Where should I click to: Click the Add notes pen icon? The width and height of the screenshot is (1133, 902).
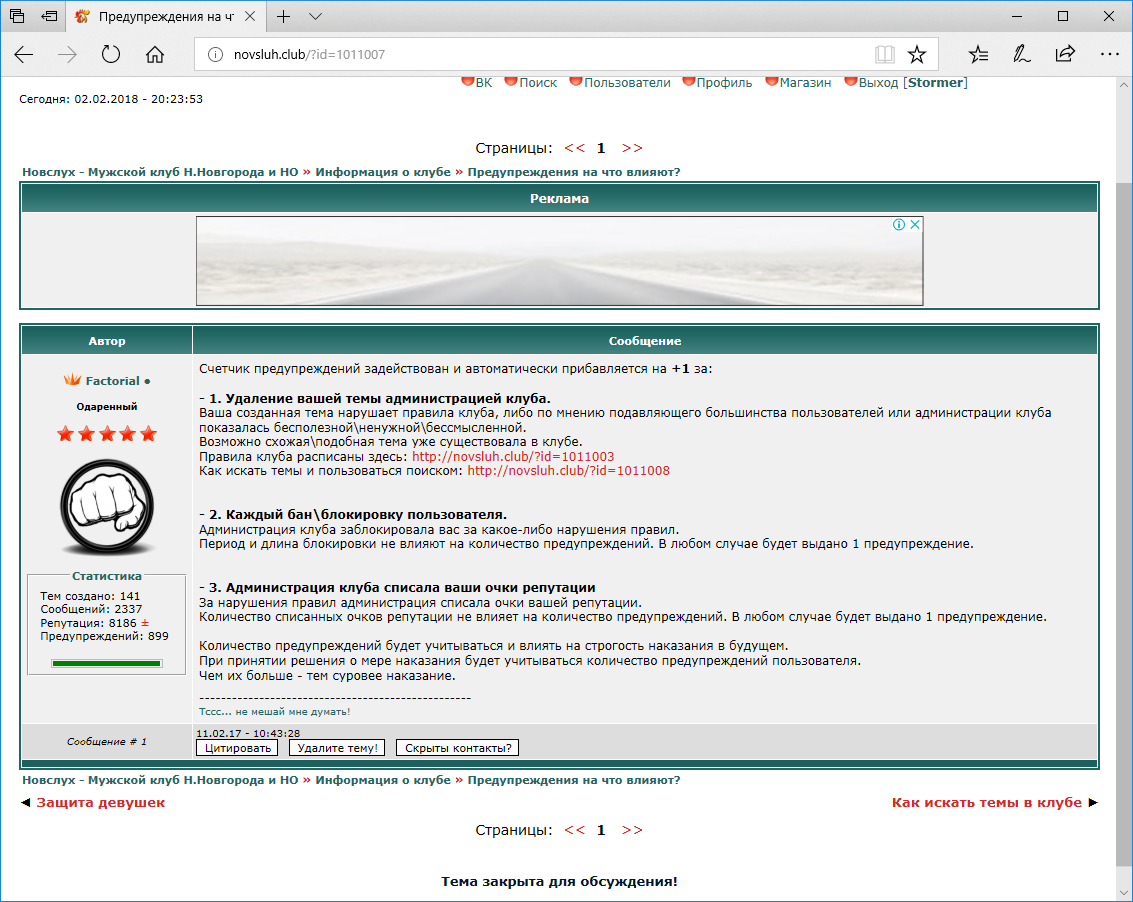click(x=1021, y=54)
